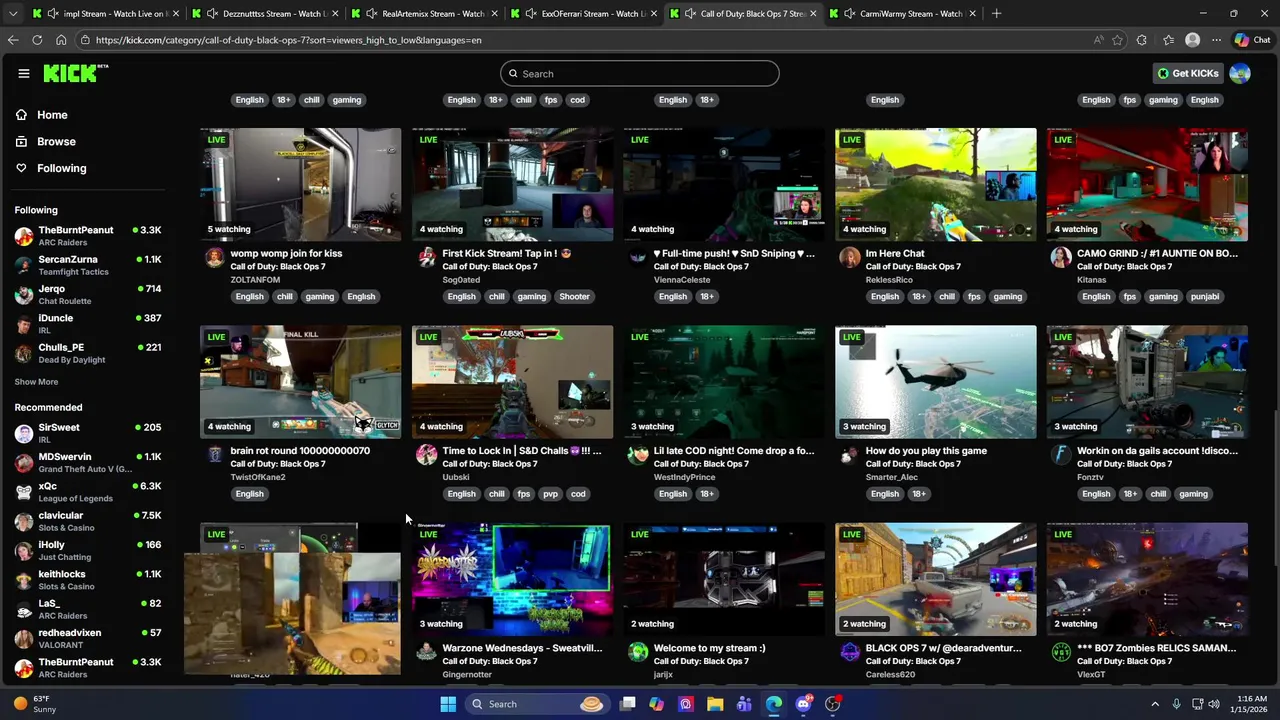Open 'Warzone Wednesdays - Sweatvill...' stream title
The image size is (1280, 720).
point(522,648)
